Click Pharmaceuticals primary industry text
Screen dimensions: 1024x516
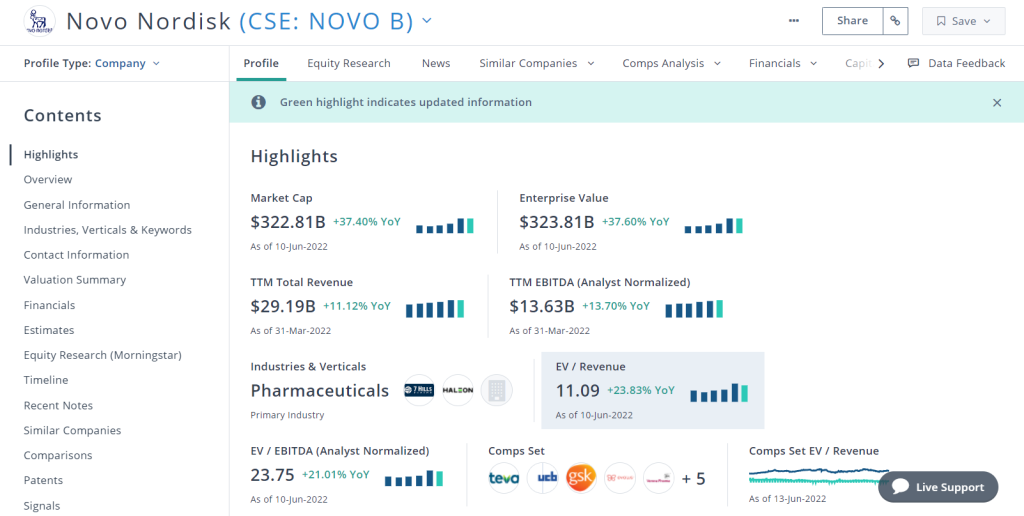tap(320, 391)
